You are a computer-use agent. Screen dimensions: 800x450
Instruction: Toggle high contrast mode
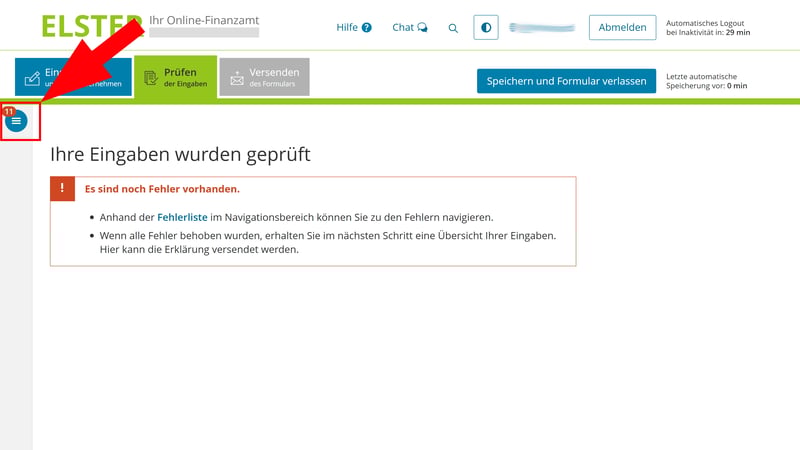(x=486, y=28)
